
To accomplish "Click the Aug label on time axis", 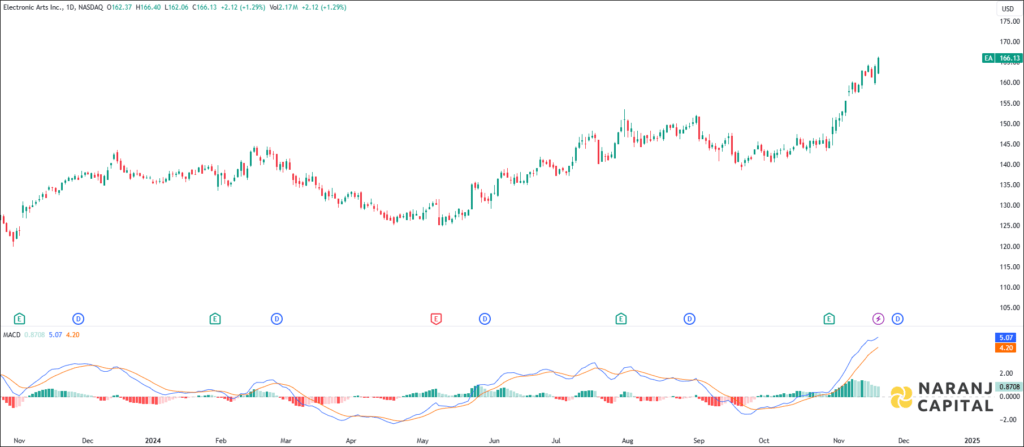I will click(x=627, y=439).
